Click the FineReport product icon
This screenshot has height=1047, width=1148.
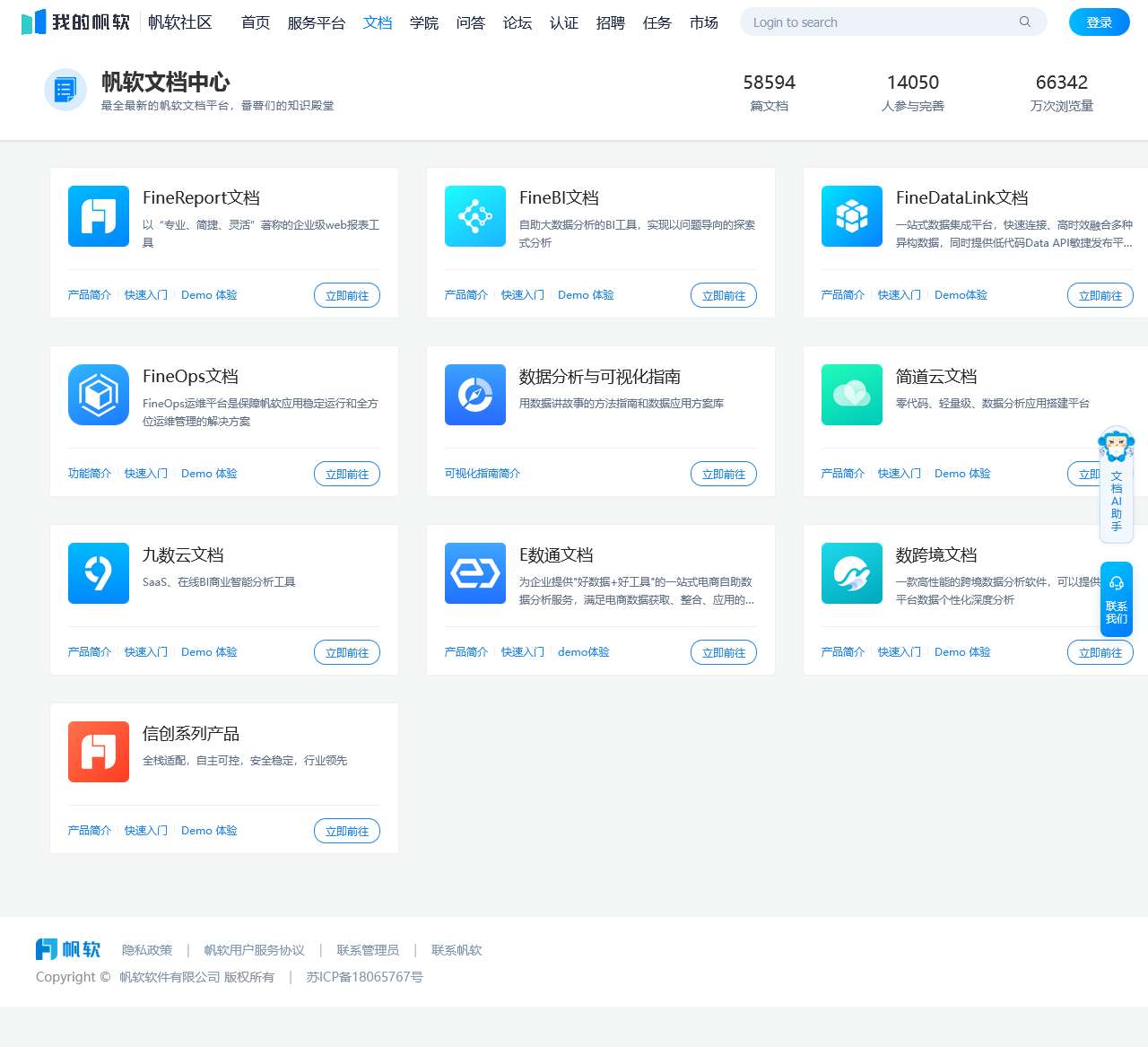(x=99, y=216)
